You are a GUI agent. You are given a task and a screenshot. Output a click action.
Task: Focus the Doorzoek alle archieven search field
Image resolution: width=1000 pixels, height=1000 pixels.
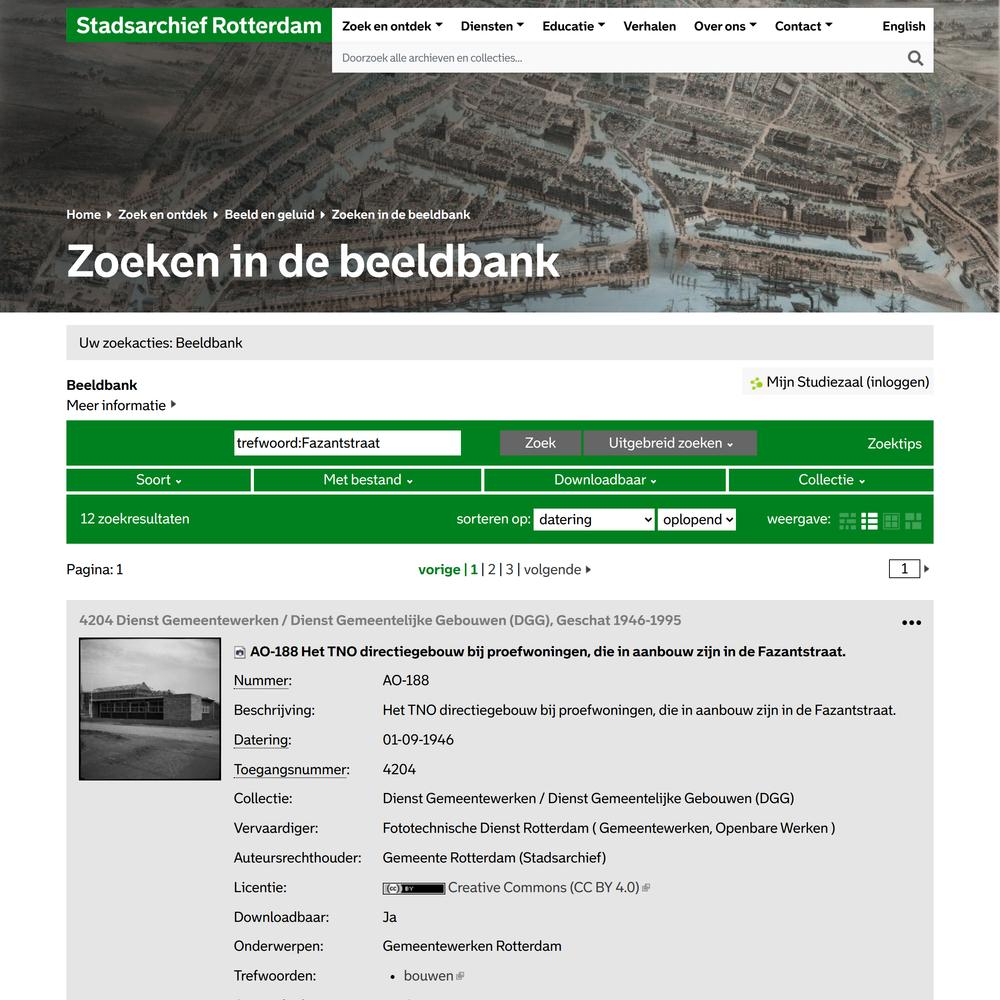pyautogui.click(x=619, y=58)
